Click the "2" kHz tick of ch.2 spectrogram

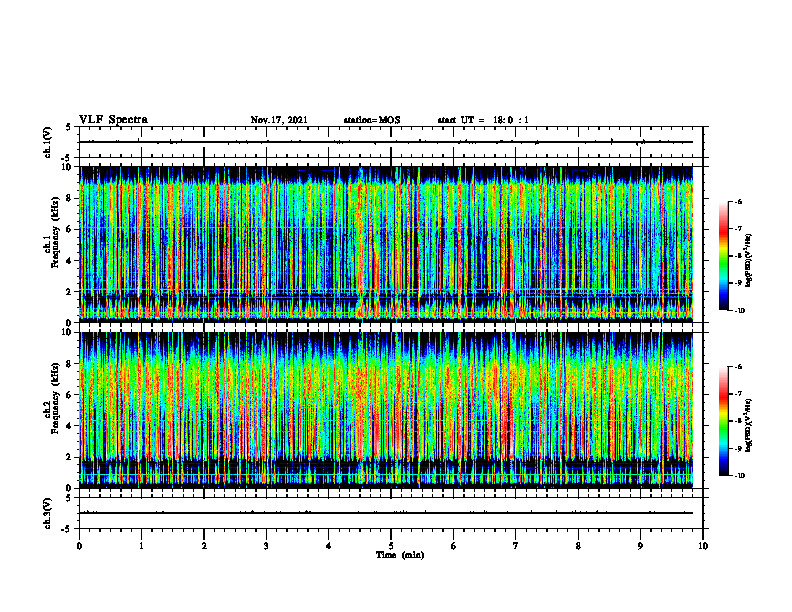pyautogui.click(x=70, y=457)
